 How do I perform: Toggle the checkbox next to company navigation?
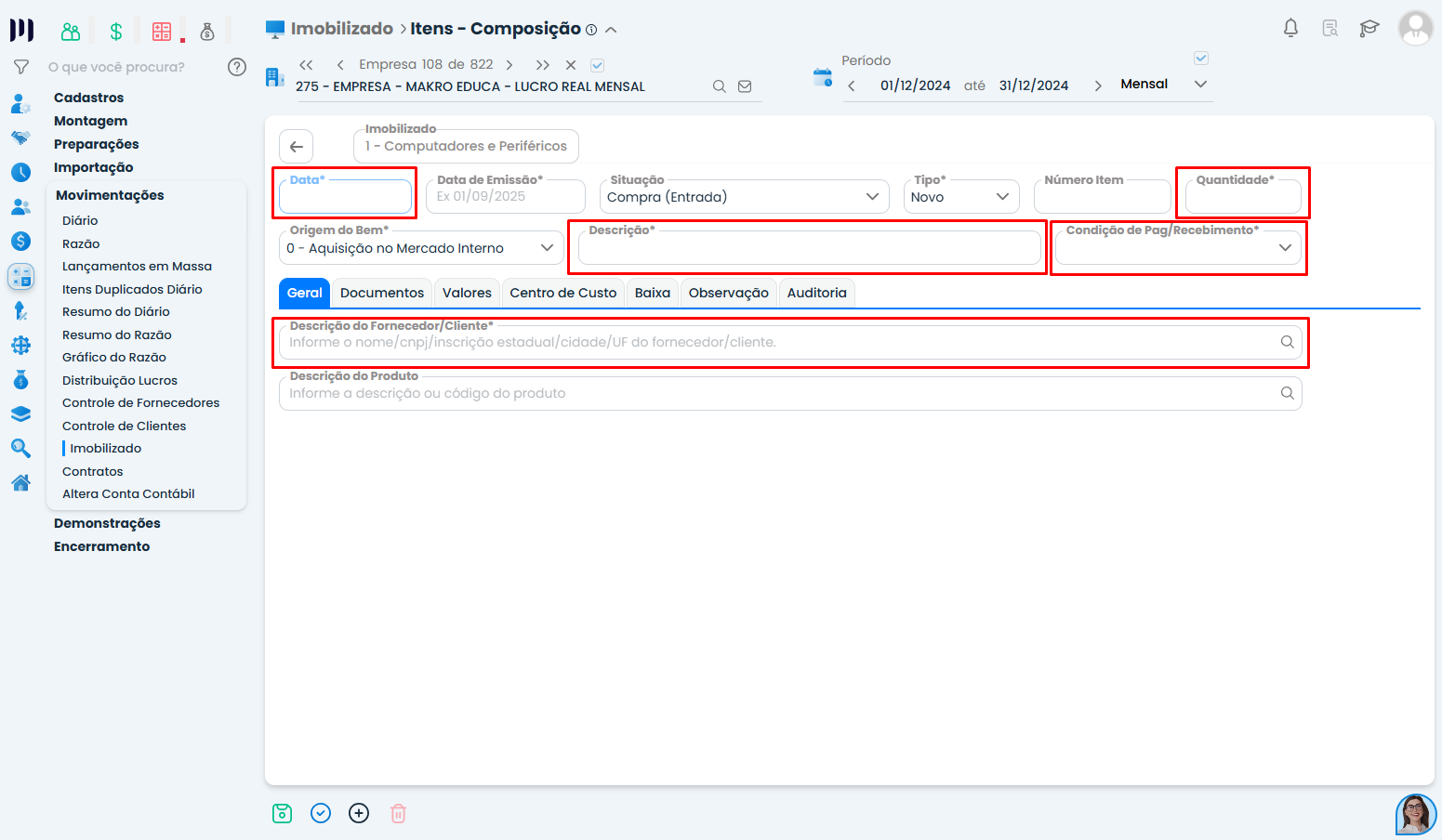click(x=598, y=65)
